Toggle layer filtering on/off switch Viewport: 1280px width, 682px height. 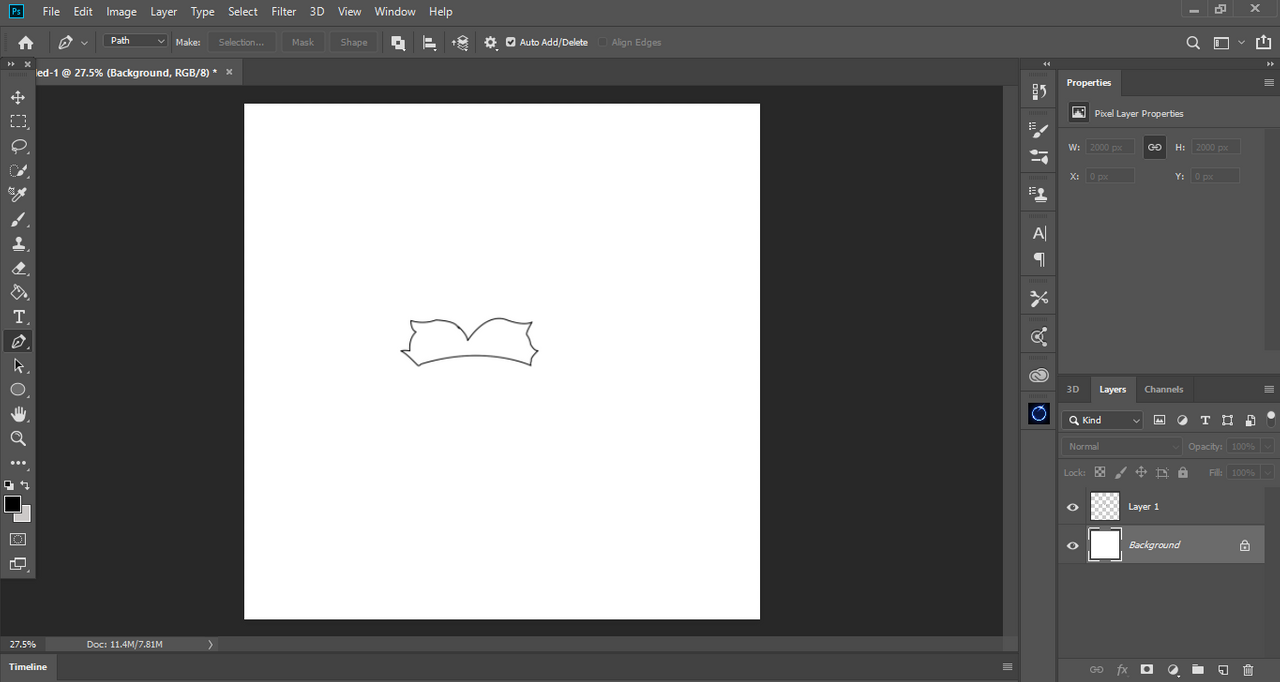tap(1271, 417)
